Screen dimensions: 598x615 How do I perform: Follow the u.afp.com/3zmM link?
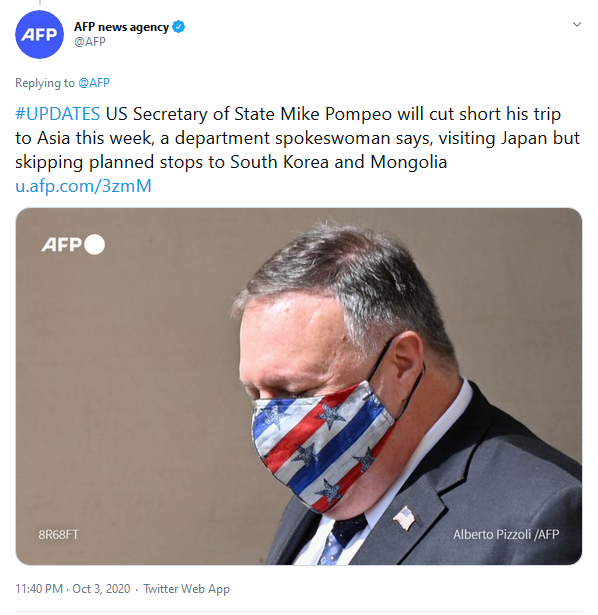(x=83, y=186)
